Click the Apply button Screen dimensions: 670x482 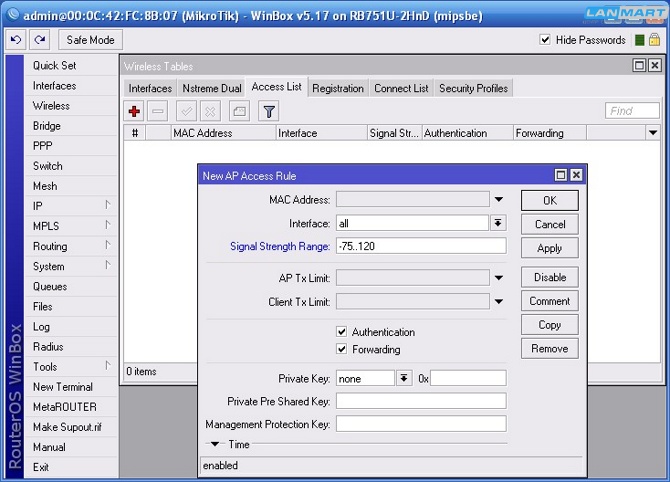(x=549, y=248)
